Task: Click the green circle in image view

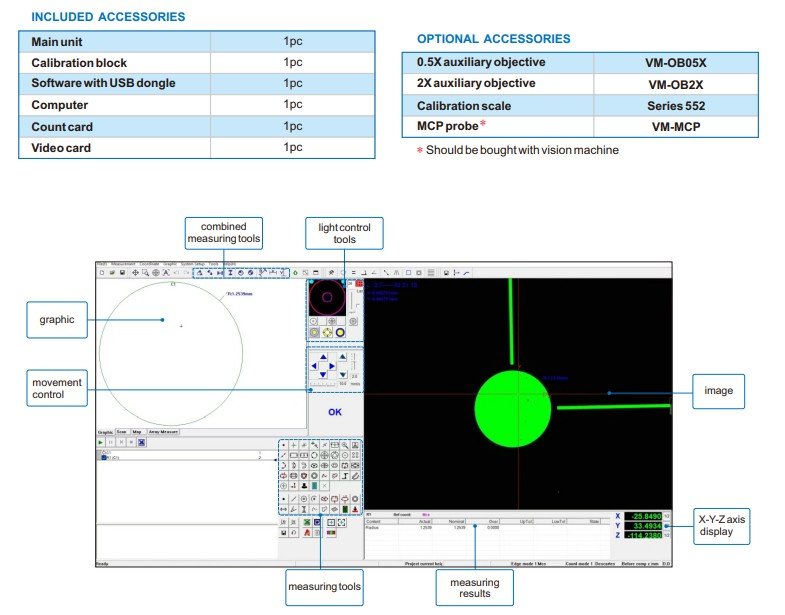Action: click(x=511, y=408)
